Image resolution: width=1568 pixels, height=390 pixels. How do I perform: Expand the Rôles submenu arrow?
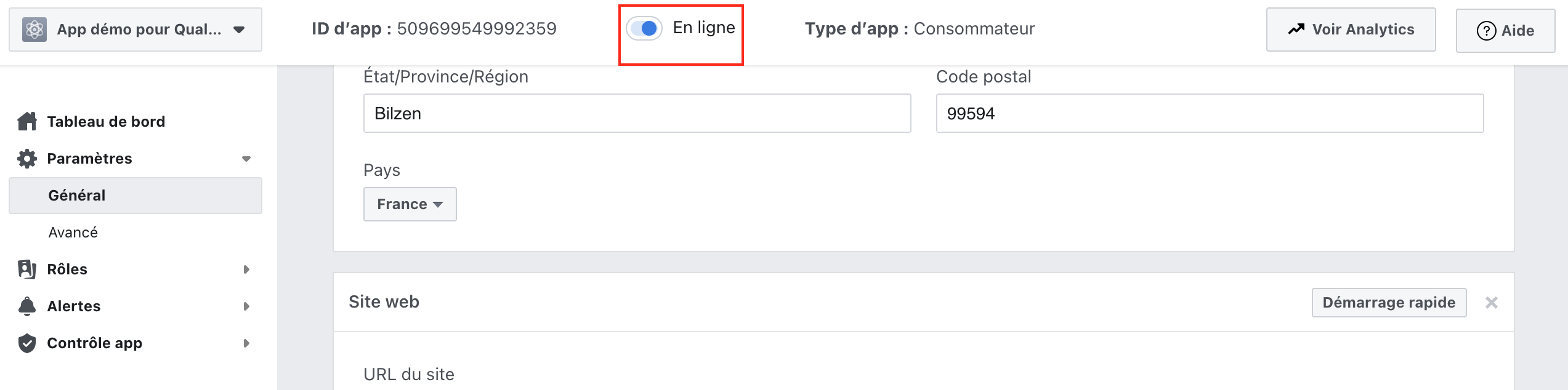246,269
